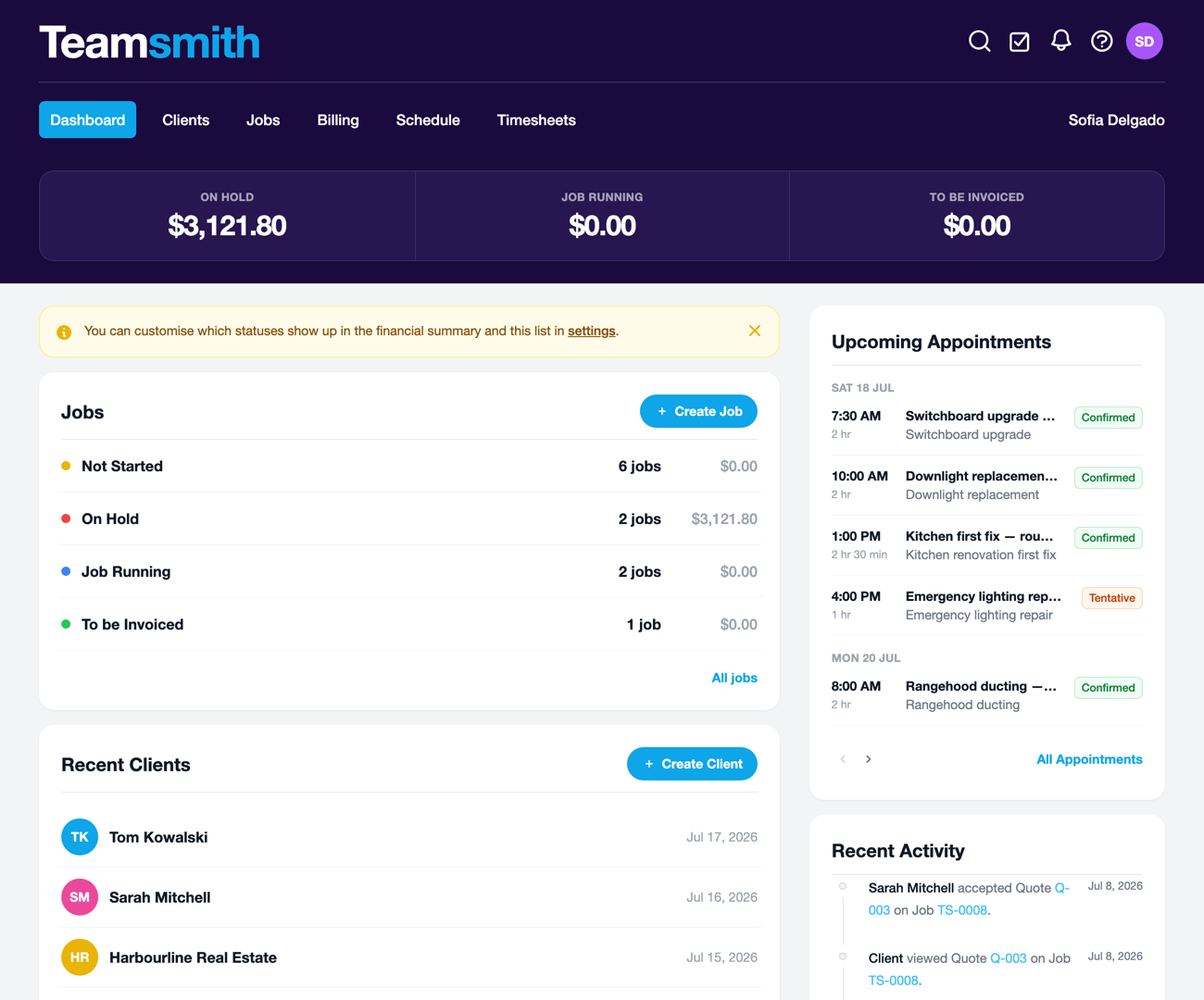
Task: Click the SM avatar for Sarah Mitchell
Action: tap(80, 897)
